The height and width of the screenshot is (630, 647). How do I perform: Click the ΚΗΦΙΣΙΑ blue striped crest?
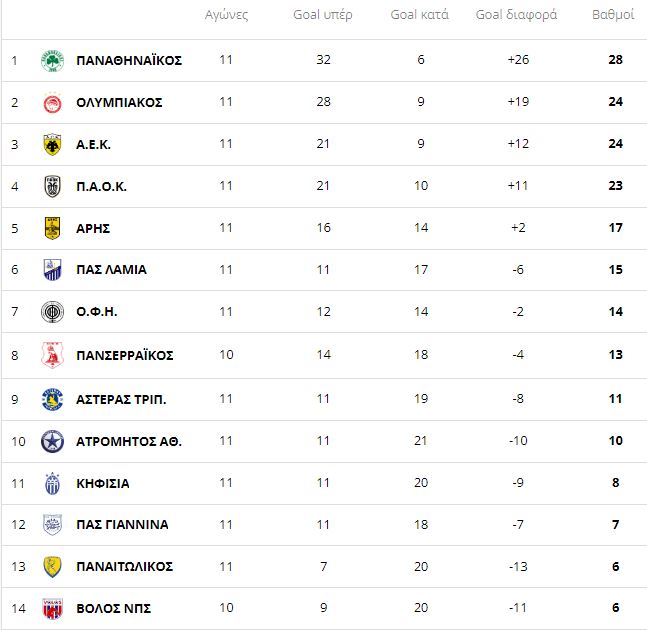point(52,484)
